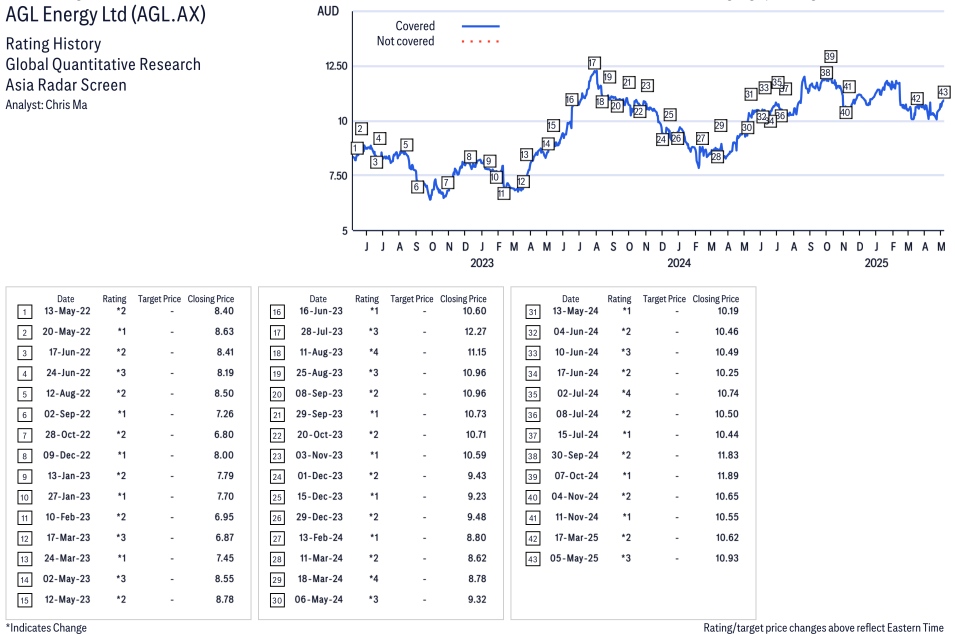Click the 24-Jun-22 date cell
This screenshot has height=634, width=955.
tap(68, 373)
